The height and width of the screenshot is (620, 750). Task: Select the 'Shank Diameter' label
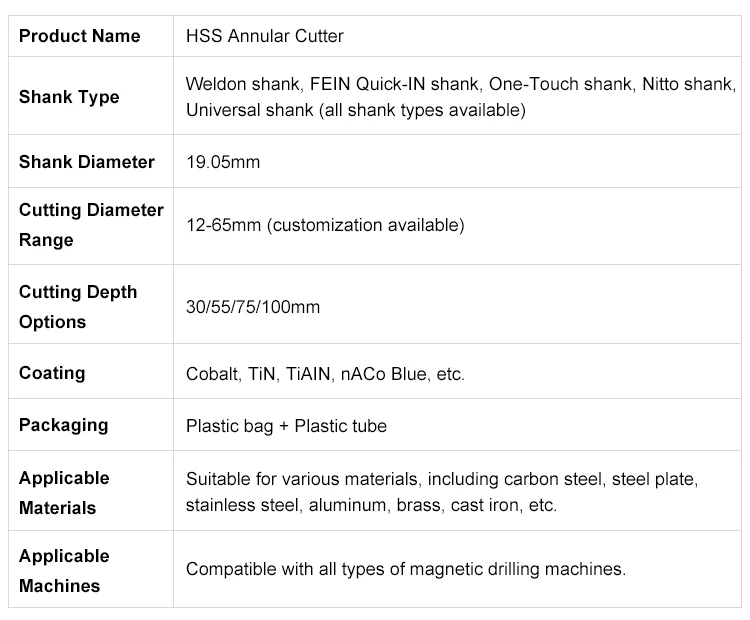(x=87, y=162)
